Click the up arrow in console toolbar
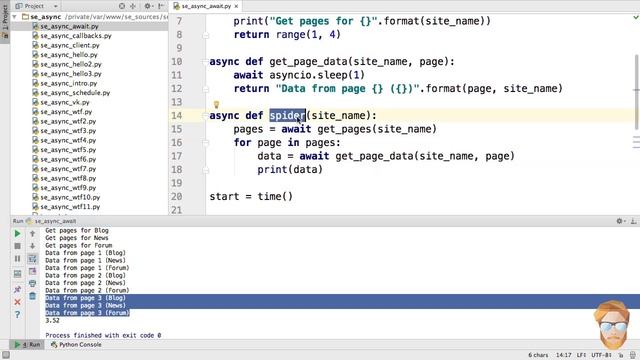The image size is (640, 360). pos(33,233)
